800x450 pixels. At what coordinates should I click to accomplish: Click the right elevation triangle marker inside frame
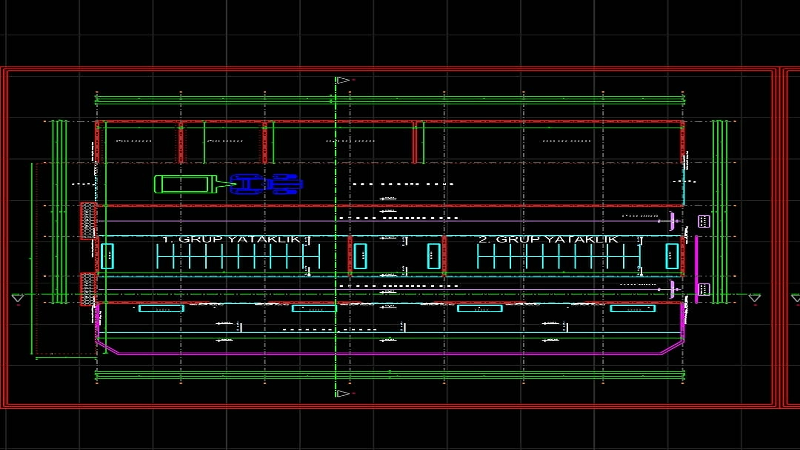[755, 298]
